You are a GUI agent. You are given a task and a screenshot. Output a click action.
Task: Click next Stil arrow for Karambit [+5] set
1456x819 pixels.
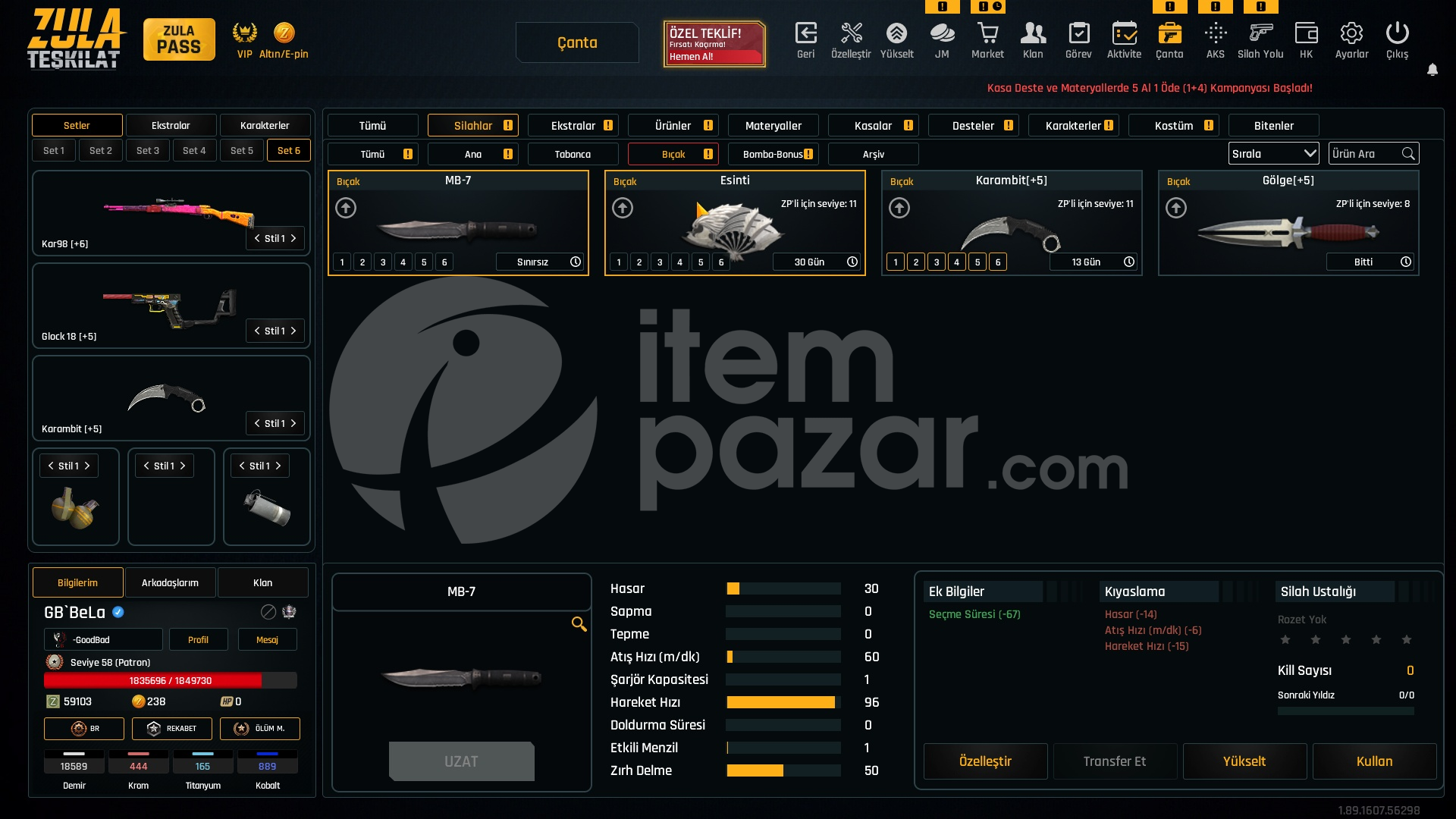[x=293, y=423]
